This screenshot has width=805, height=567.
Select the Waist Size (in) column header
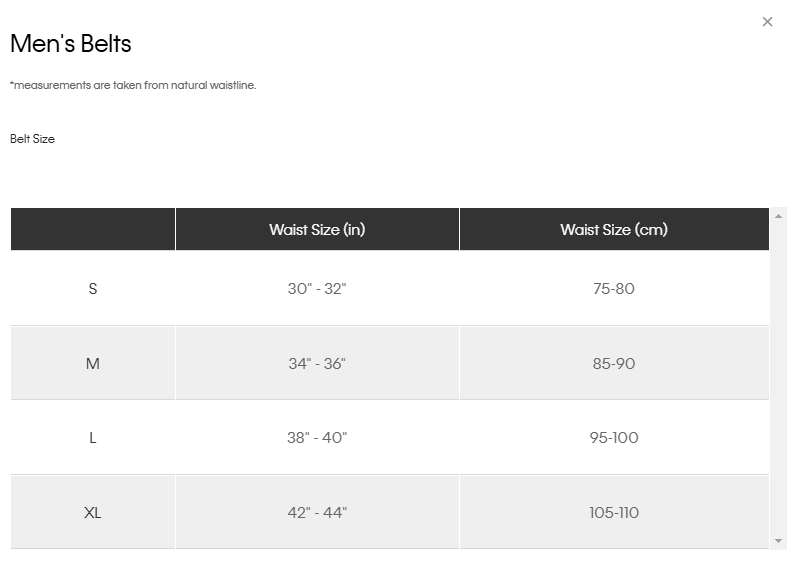(x=317, y=229)
